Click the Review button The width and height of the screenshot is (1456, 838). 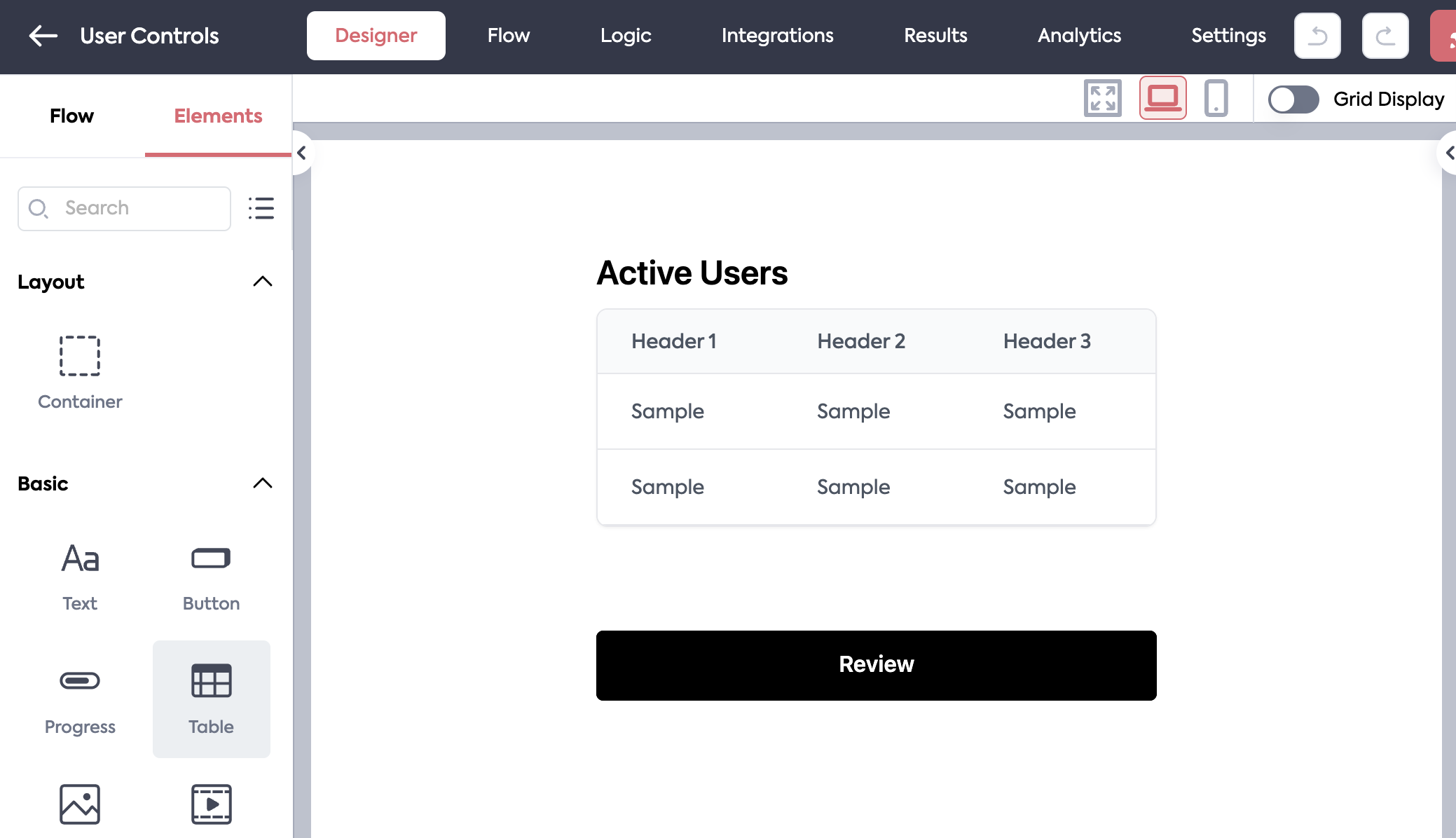pyautogui.click(x=876, y=665)
